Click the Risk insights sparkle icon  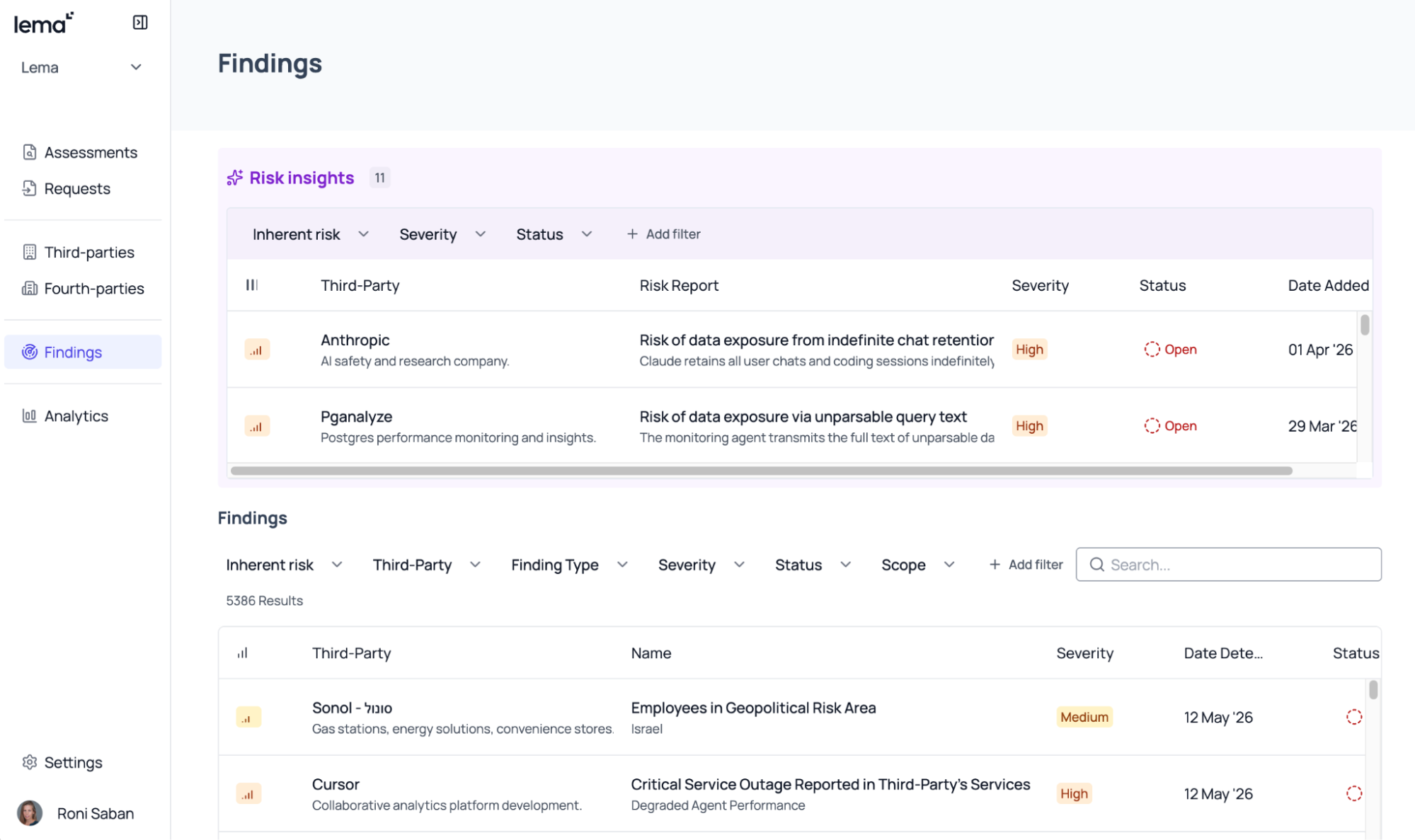click(x=235, y=178)
